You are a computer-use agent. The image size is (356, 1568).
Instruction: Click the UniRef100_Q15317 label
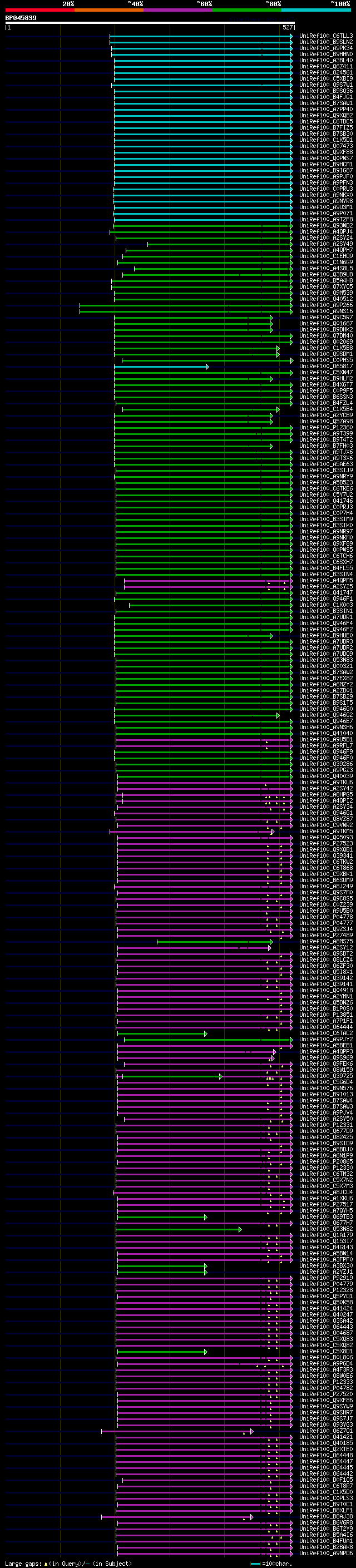point(326,1241)
